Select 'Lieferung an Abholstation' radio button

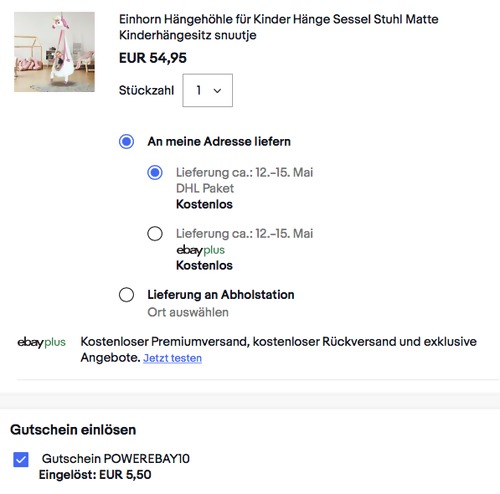(126, 295)
